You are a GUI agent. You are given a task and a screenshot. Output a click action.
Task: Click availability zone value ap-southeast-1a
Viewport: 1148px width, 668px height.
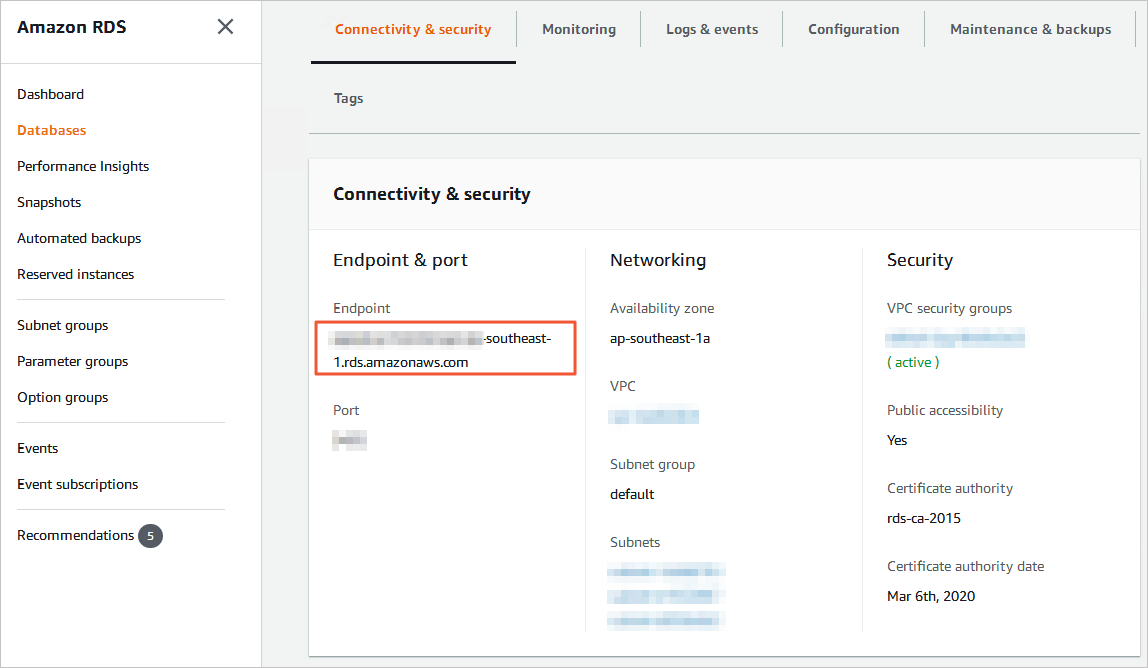pyautogui.click(x=660, y=338)
